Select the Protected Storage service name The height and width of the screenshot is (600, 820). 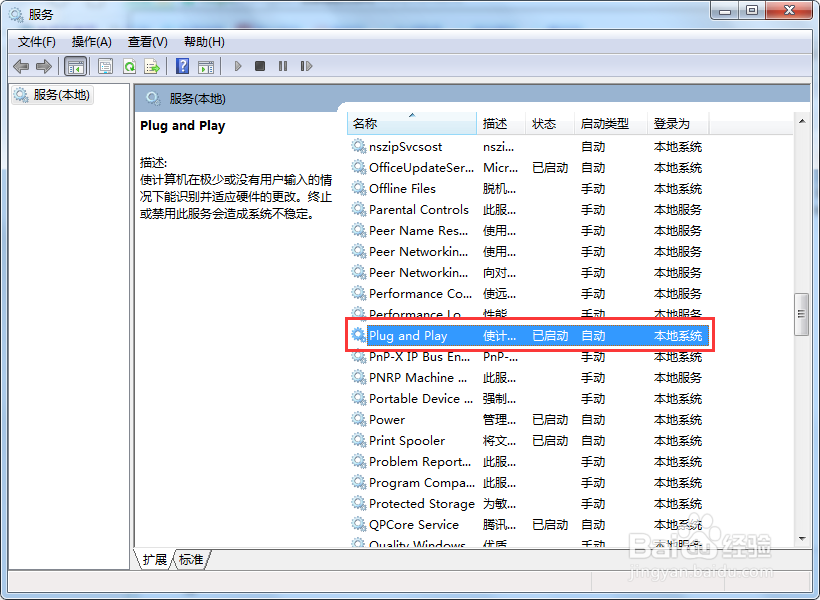point(422,503)
